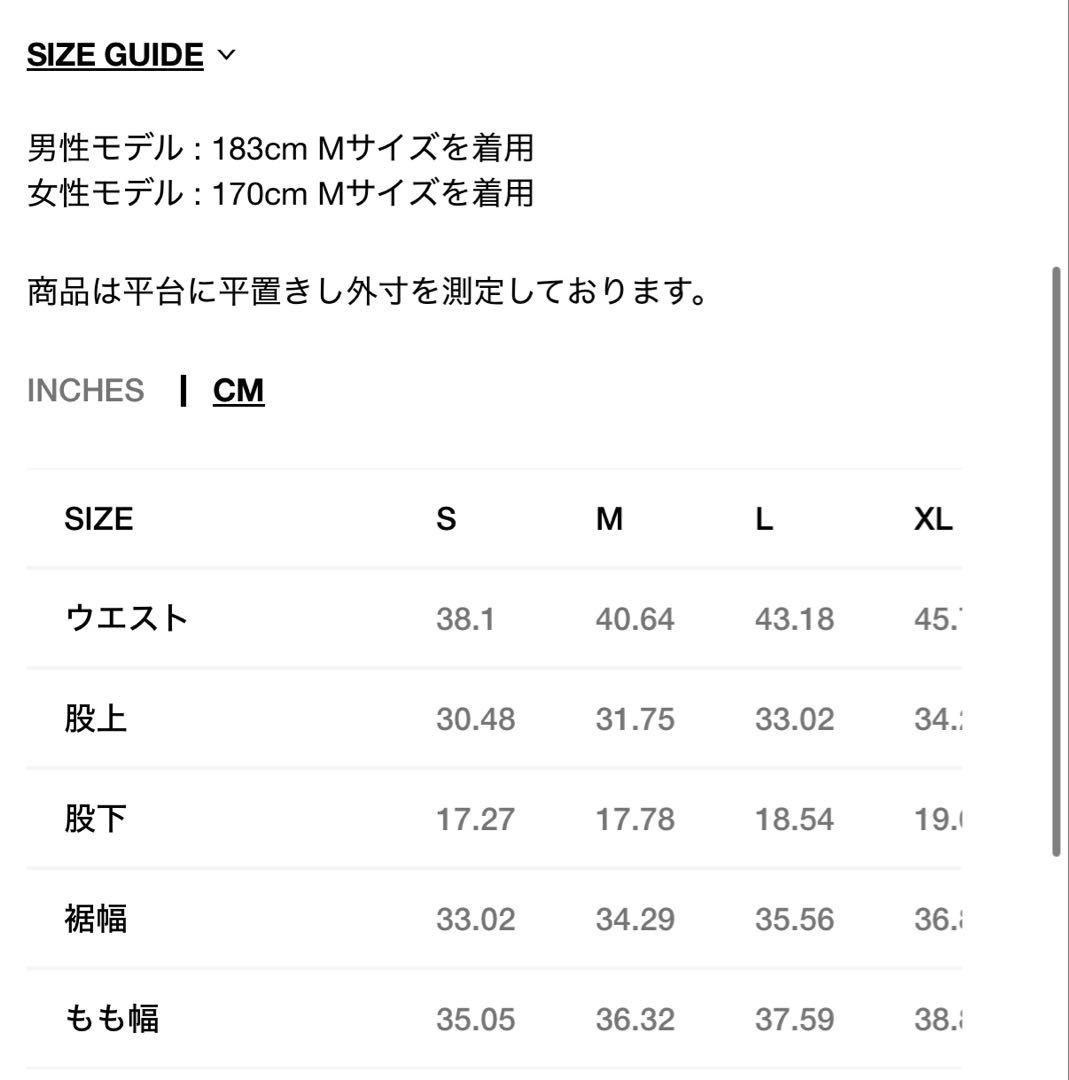Switch measurements to INCHES
The image size is (1069, 1080).
tap(86, 391)
